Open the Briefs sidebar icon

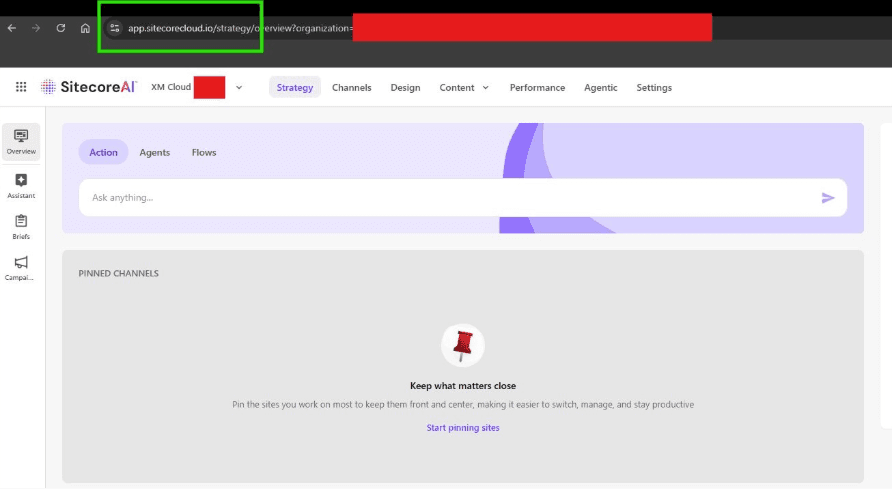tap(21, 226)
